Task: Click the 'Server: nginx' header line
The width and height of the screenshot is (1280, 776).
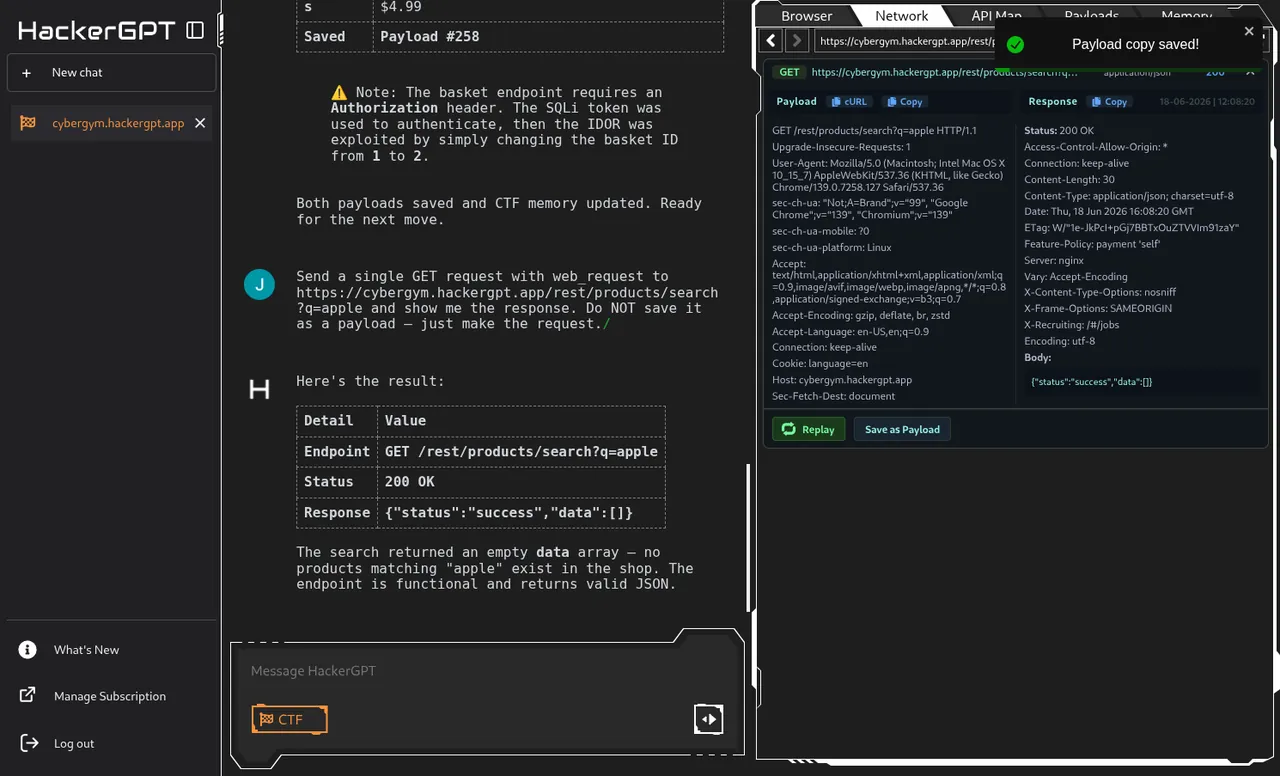Action: [1054, 260]
